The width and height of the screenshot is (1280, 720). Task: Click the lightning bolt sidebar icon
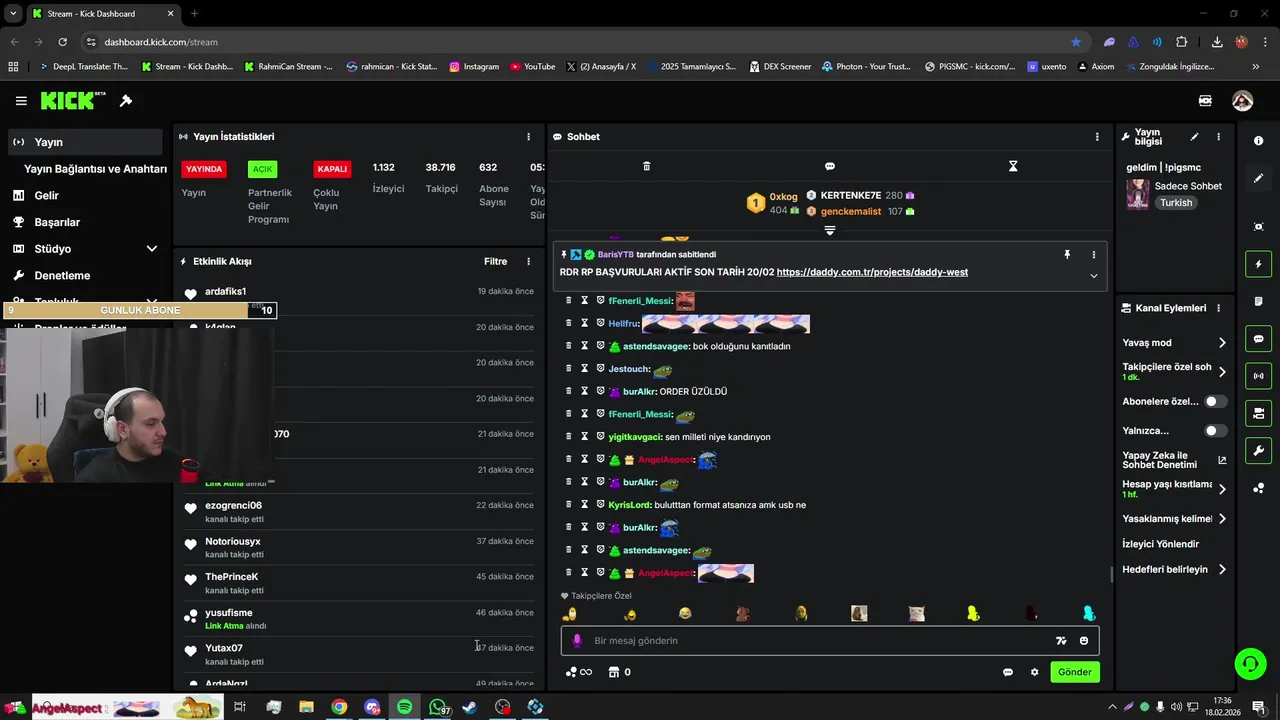tap(1258, 264)
